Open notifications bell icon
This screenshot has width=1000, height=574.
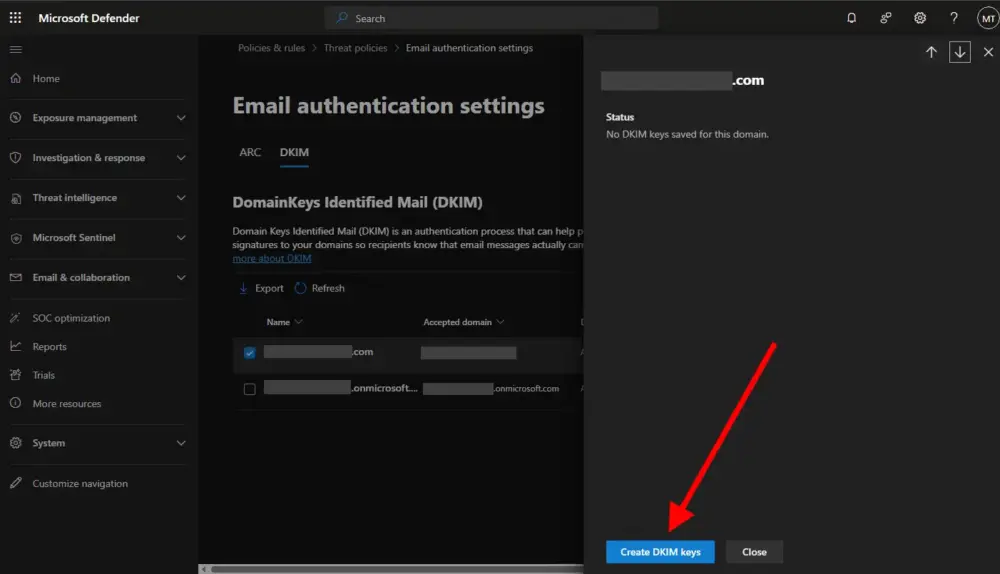(851, 18)
